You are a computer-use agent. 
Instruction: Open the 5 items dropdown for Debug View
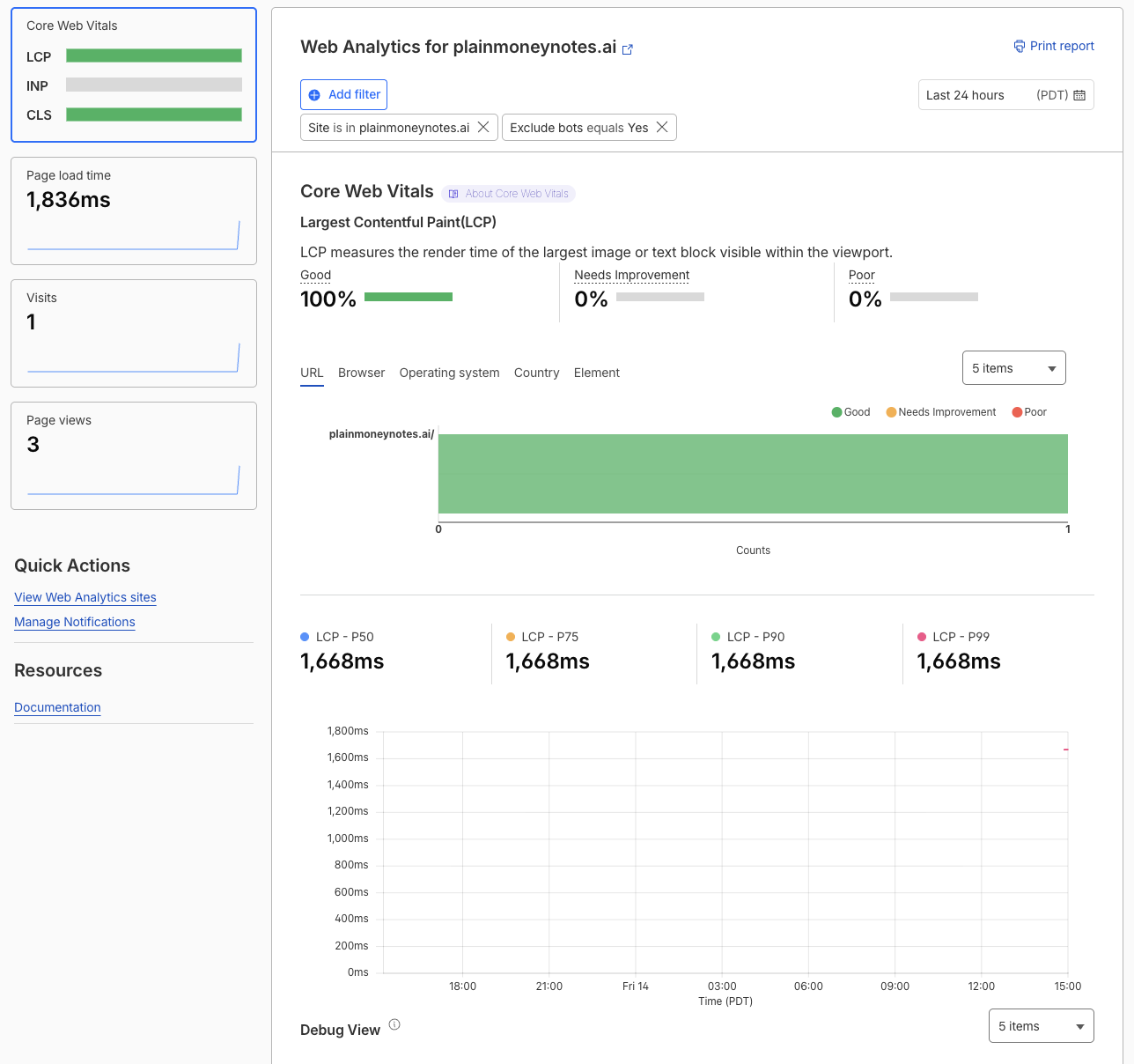1042,1026
